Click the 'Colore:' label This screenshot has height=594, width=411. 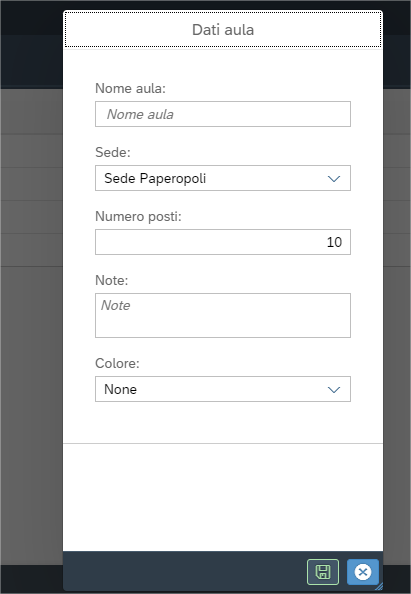pyautogui.click(x=117, y=363)
